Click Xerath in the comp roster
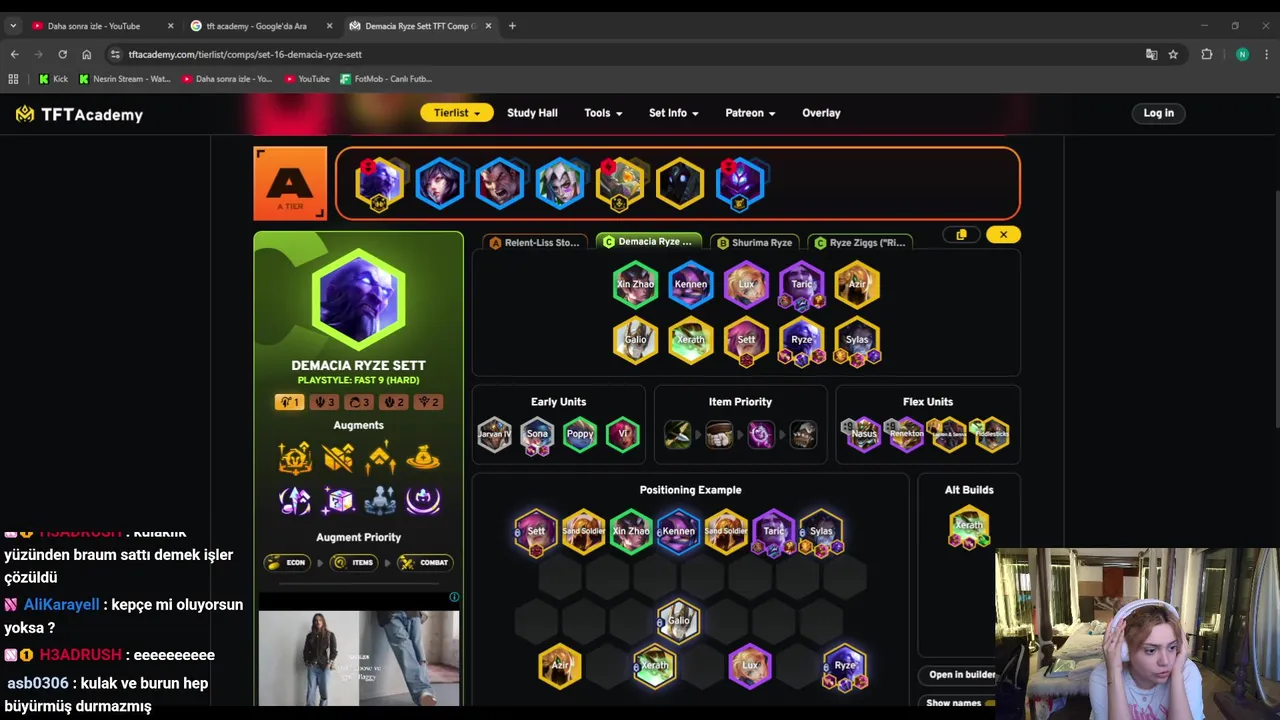 click(x=691, y=340)
